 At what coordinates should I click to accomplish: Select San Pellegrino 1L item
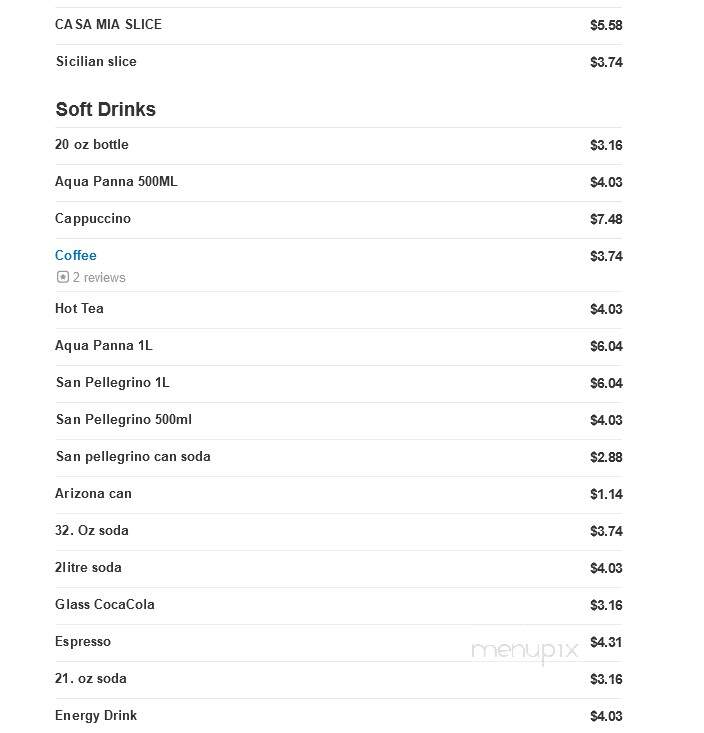point(113,382)
